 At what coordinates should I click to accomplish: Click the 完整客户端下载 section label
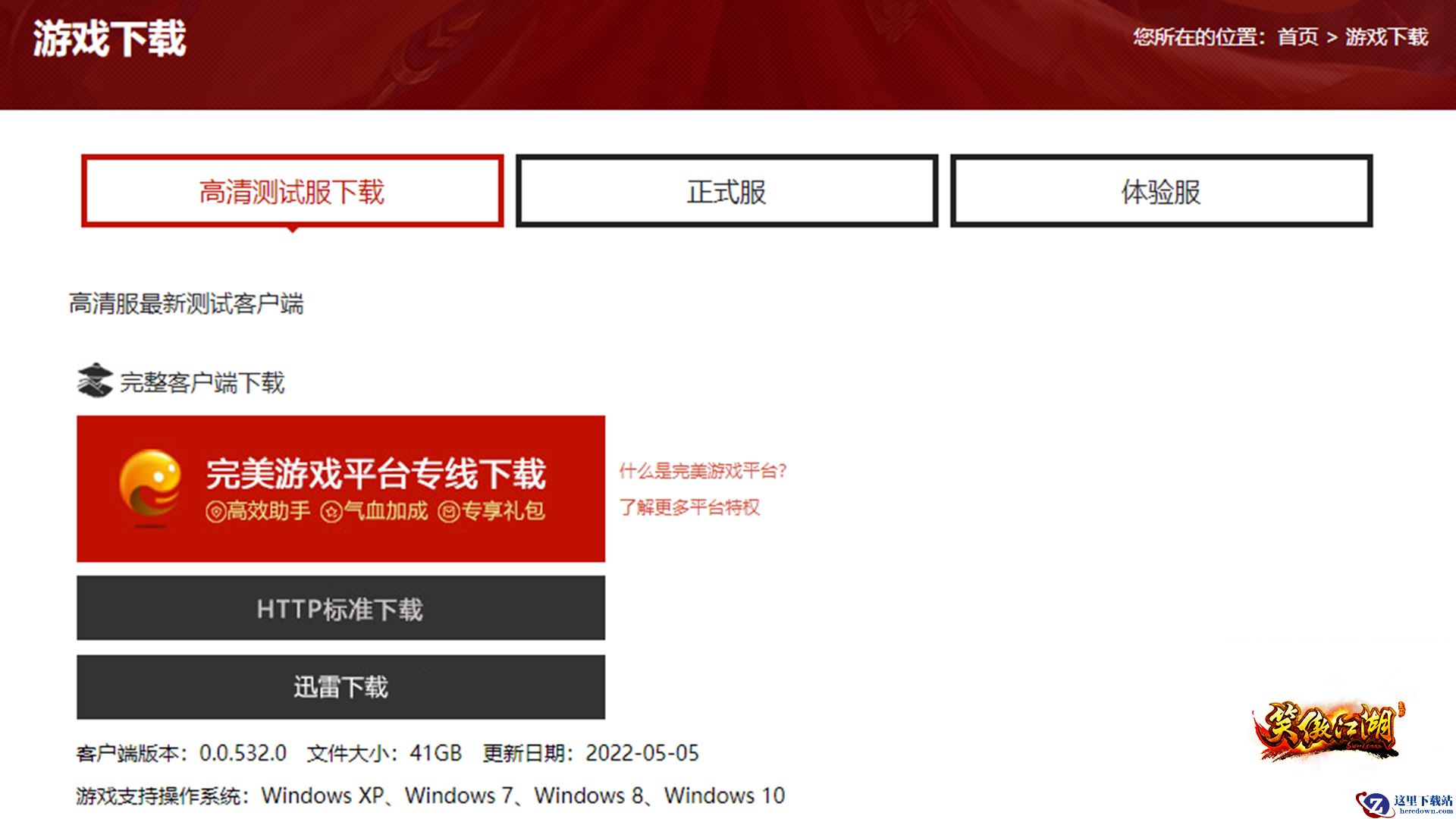click(202, 383)
